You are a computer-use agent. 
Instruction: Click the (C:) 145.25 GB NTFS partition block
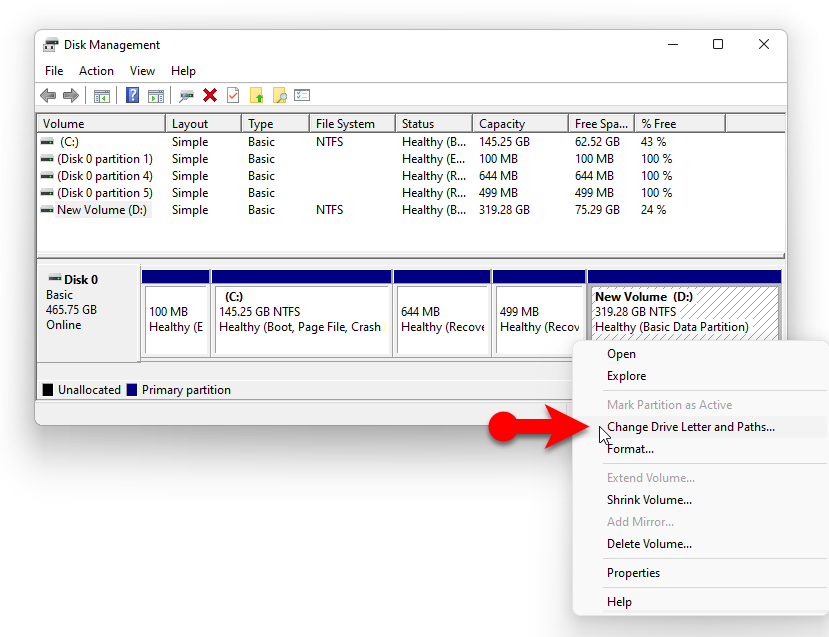point(301,319)
